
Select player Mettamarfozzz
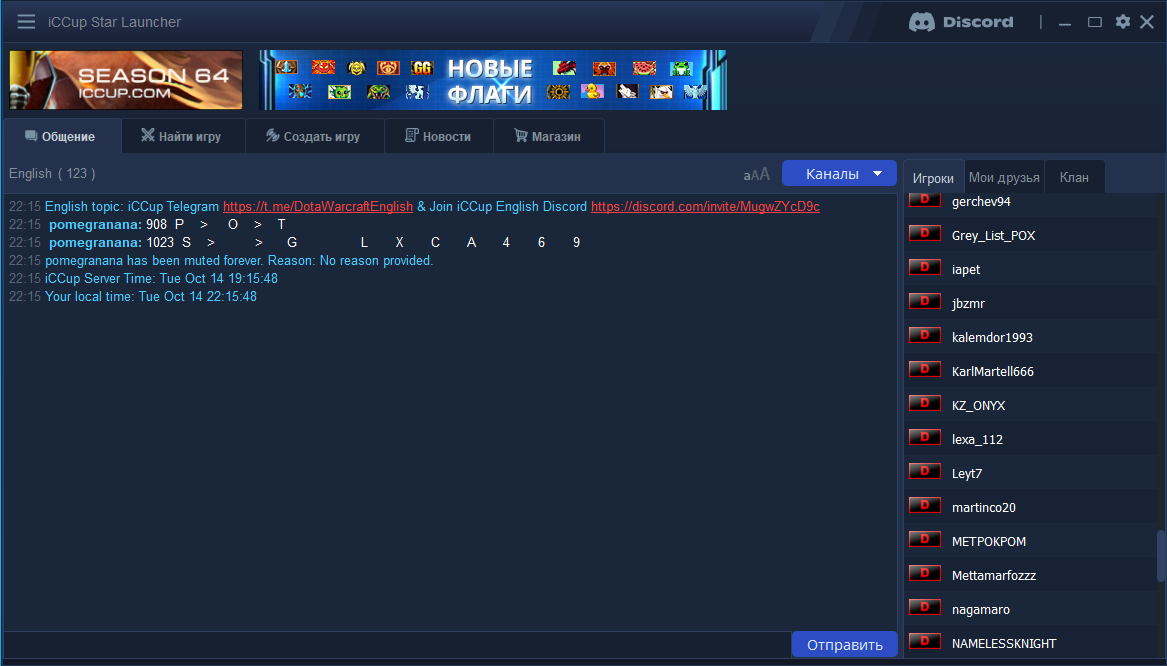[994, 575]
